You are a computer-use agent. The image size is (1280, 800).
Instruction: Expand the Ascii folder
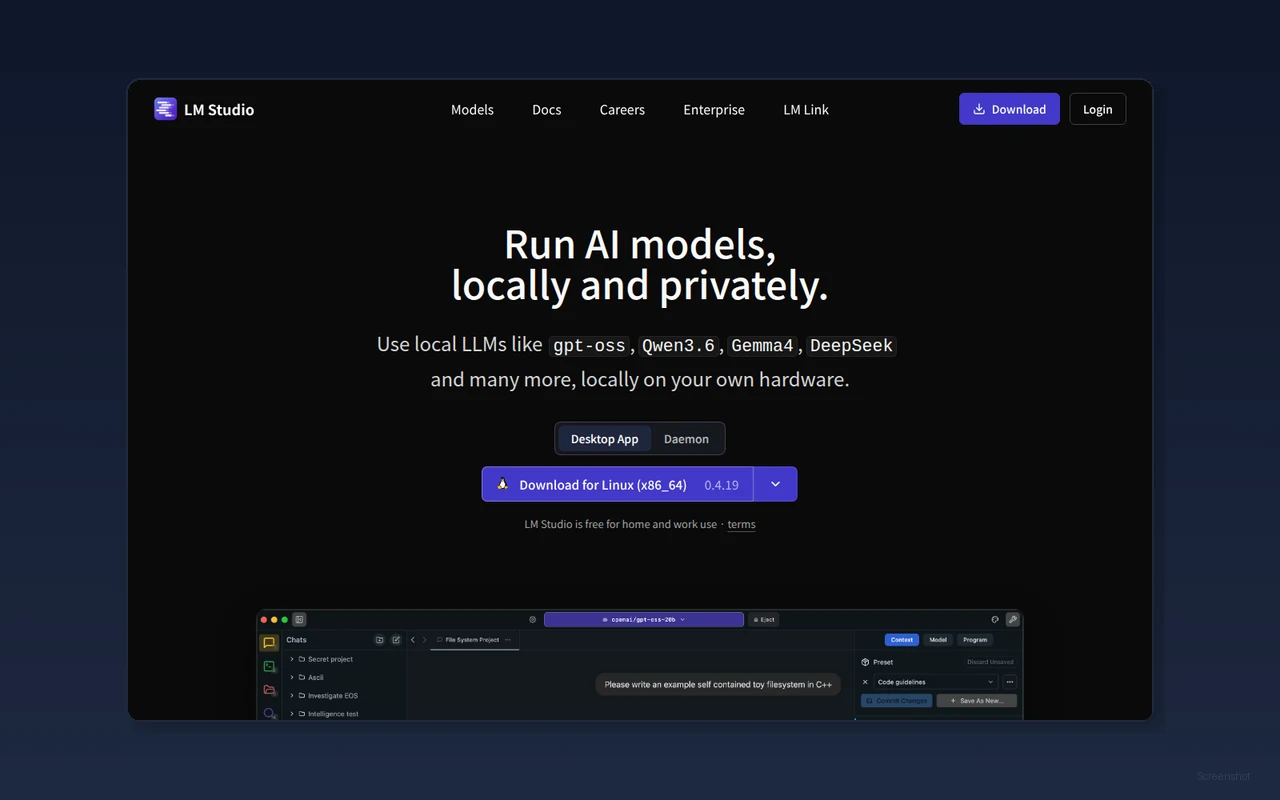tap(292, 678)
